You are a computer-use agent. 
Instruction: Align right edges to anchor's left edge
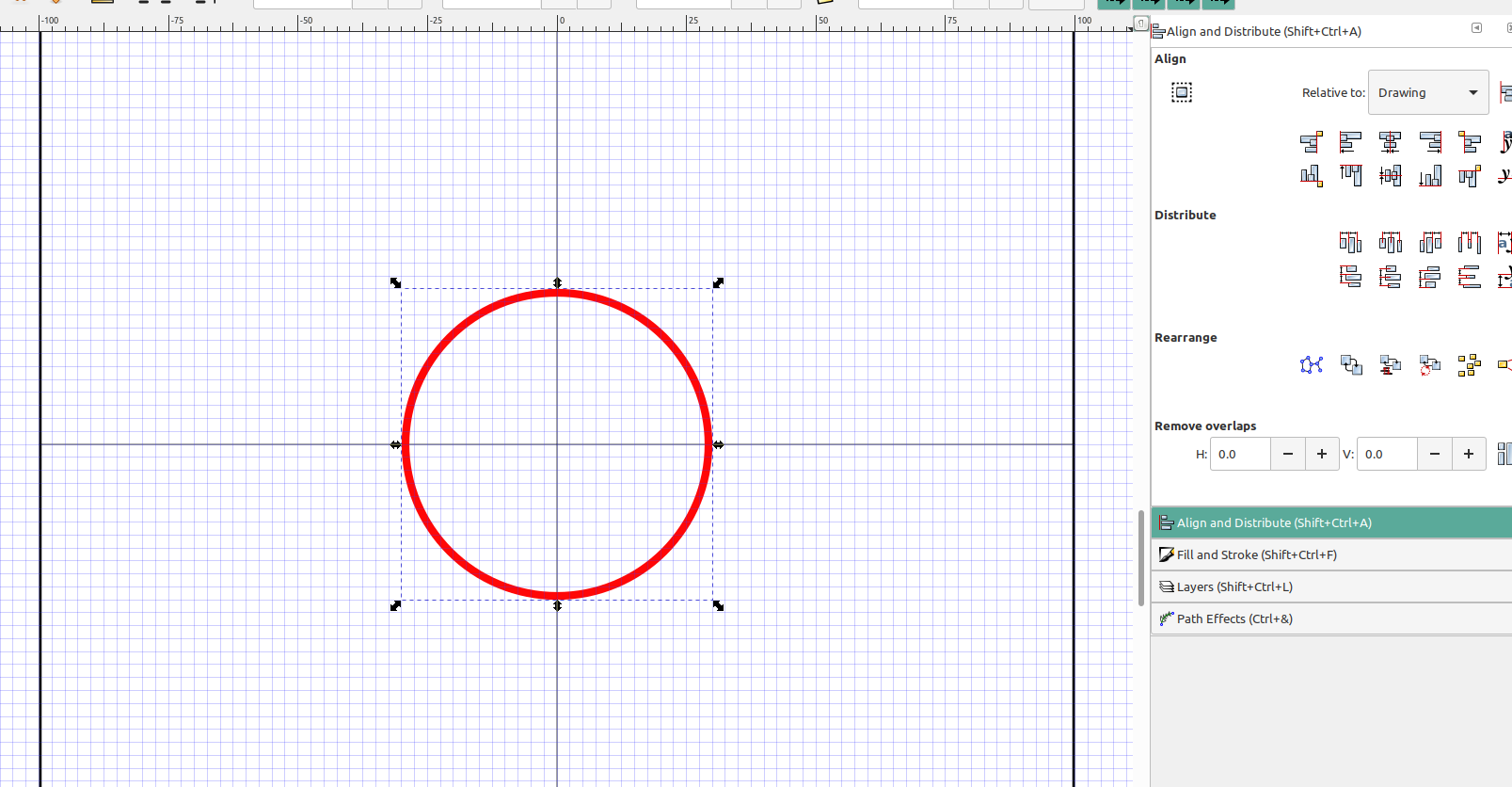(x=1311, y=142)
